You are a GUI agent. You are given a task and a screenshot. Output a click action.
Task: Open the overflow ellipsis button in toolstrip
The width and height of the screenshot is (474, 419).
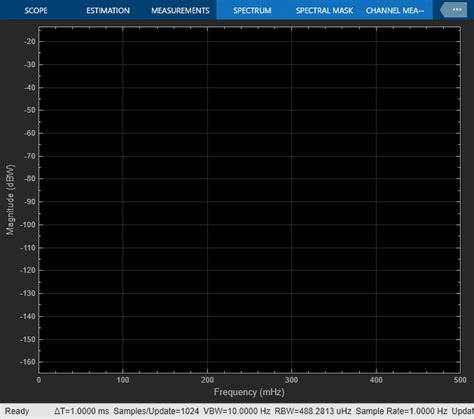453,10
